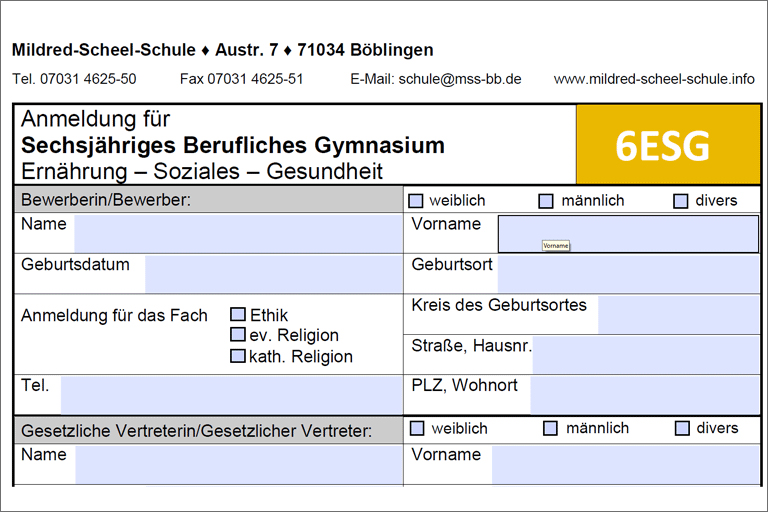Check the Bewerber divers checkbox
Screen dimensions: 768x512
pos(681,200)
